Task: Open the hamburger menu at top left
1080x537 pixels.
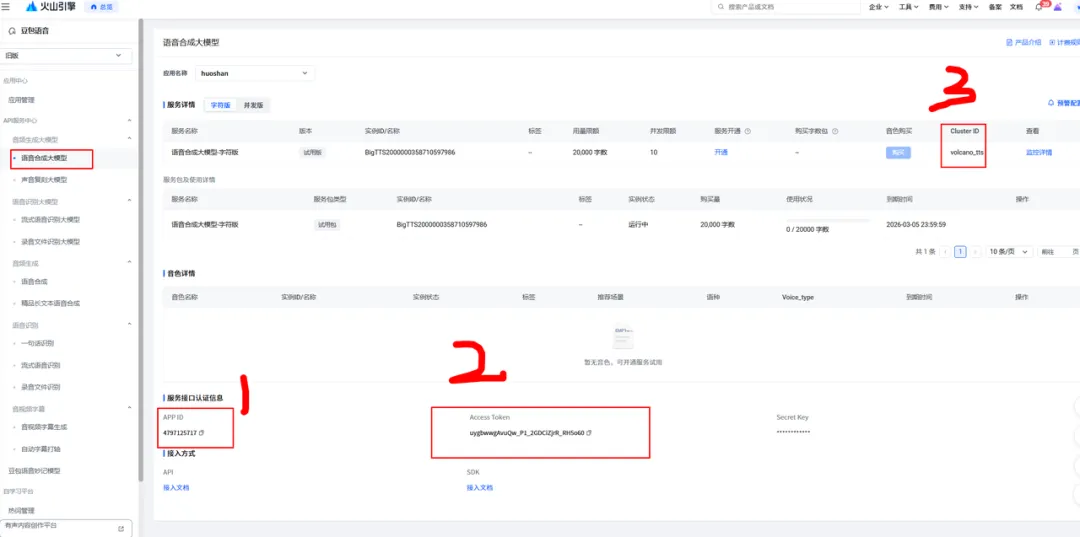Action: coord(6,6)
